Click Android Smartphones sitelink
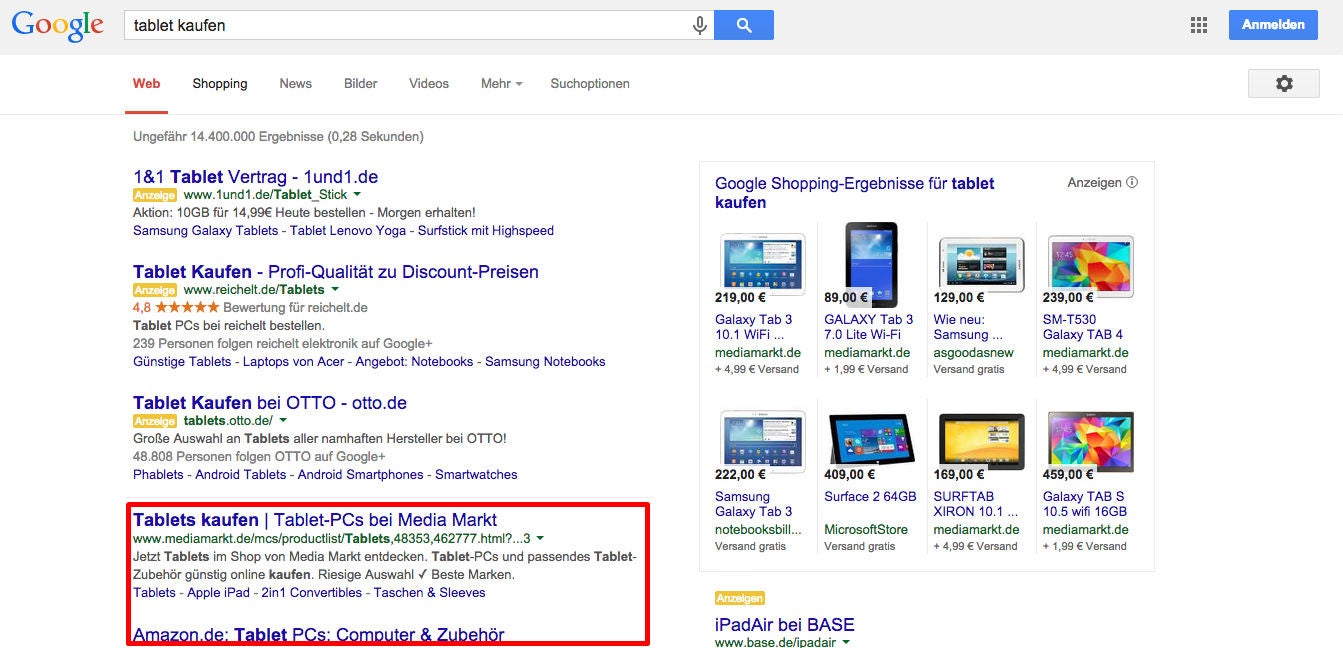This screenshot has height=648, width=1343. pyautogui.click(x=361, y=475)
